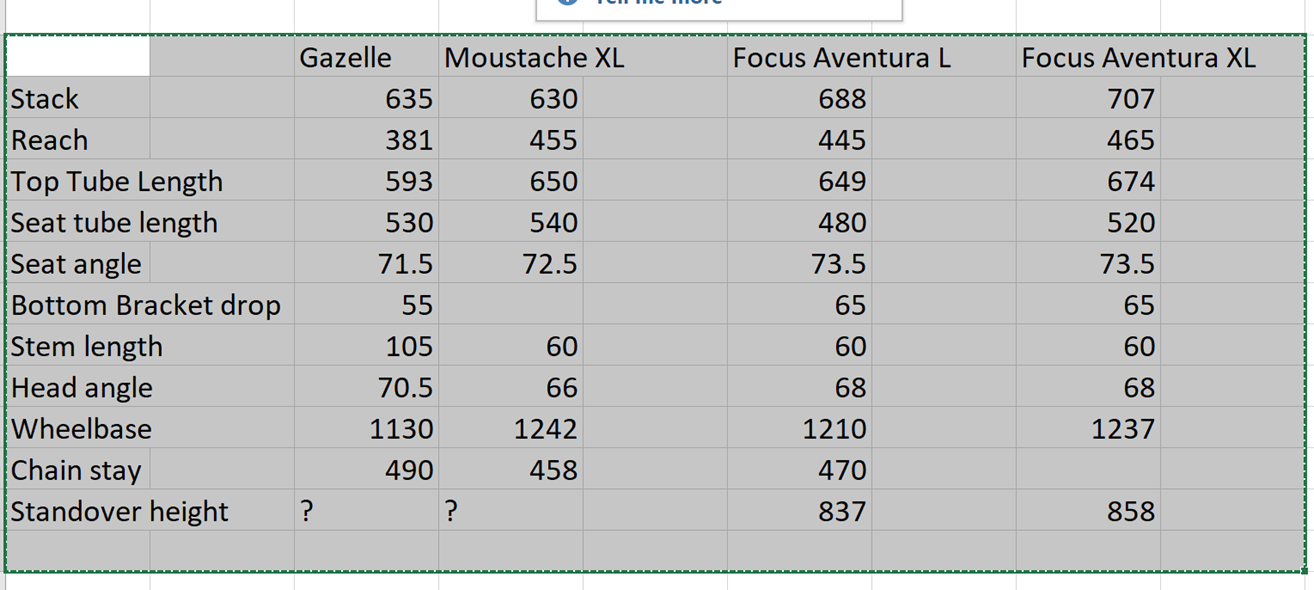This screenshot has height=590, width=1314.
Task: Select the Gazelle column header cell
Action: [365, 58]
